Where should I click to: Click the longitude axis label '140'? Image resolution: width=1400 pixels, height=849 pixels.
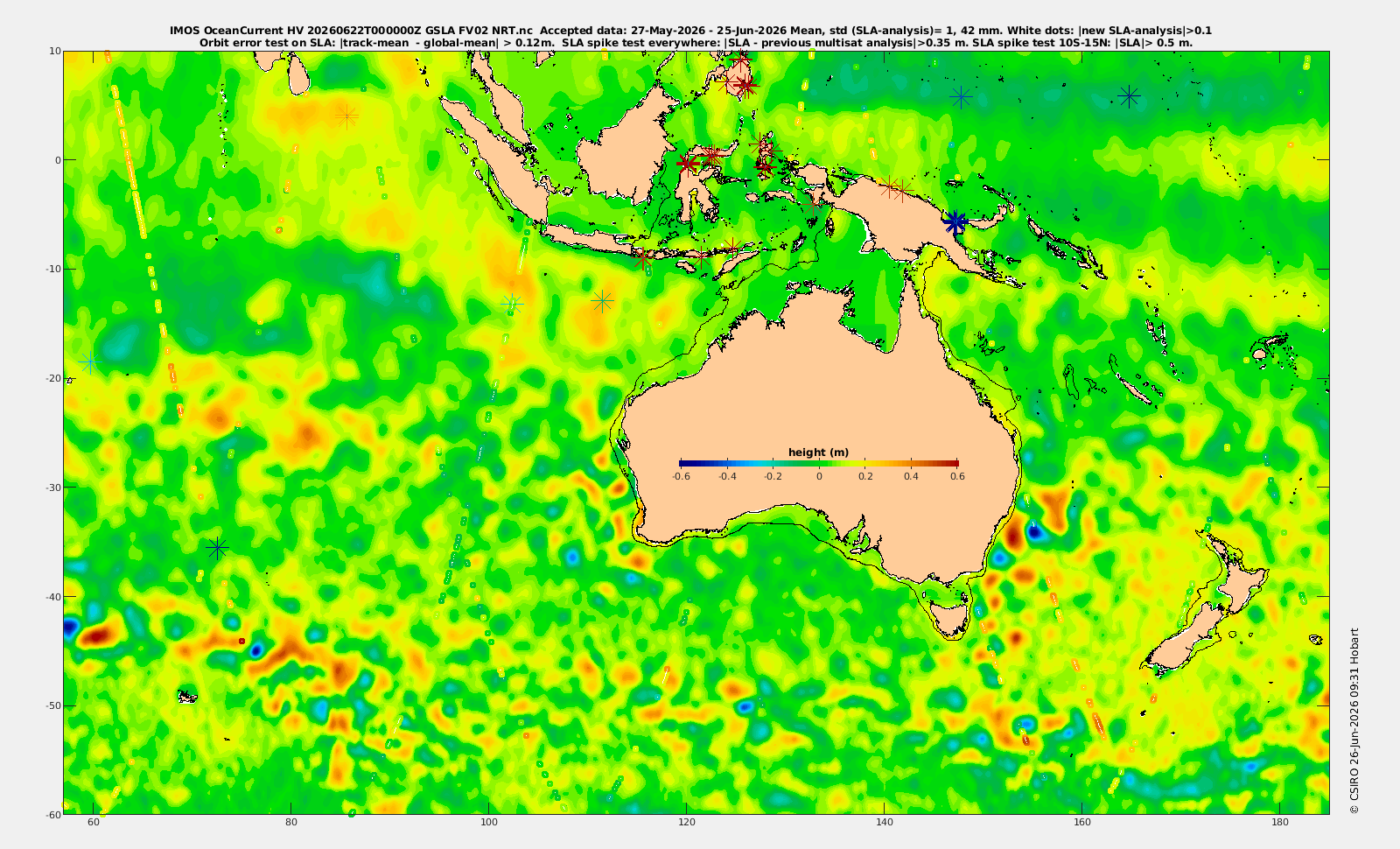pos(885,822)
